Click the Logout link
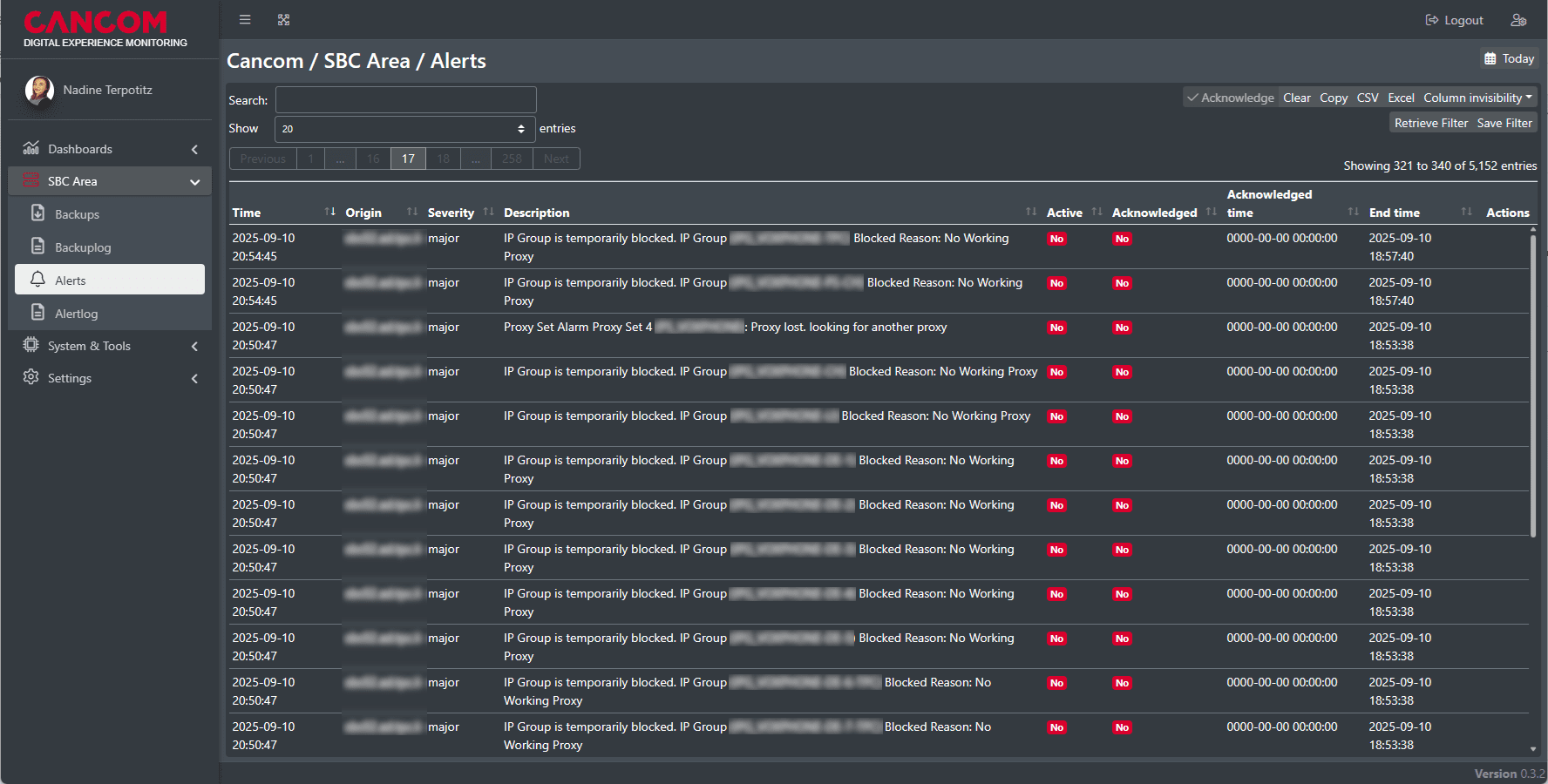The width and height of the screenshot is (1548, 784). pyautogui.click(x=1454, y=20)
